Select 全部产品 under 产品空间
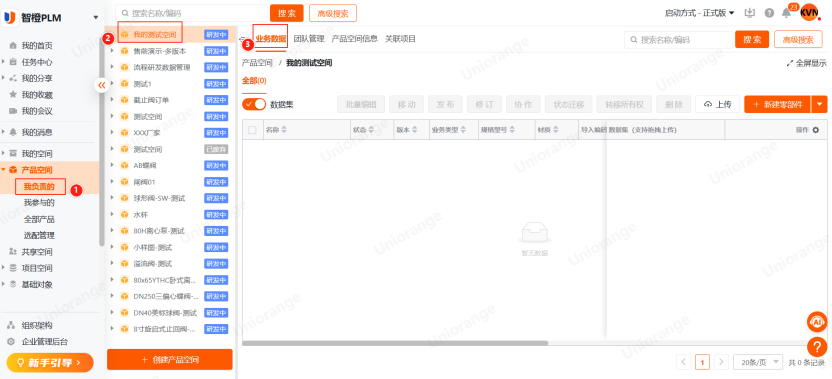Image resolution: width=832 pixels, height=379 pixels. click(39, 219)
